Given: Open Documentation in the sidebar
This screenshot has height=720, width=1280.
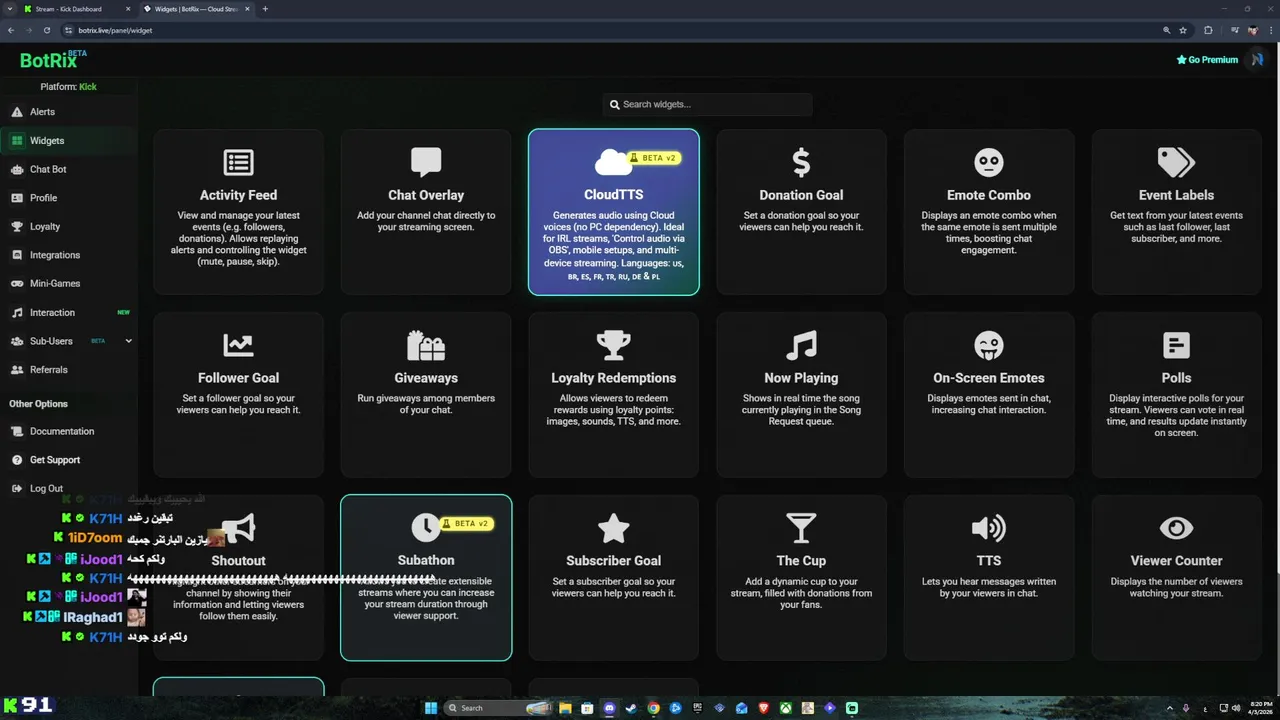Looking at the screenshot, I should point(69,431).
